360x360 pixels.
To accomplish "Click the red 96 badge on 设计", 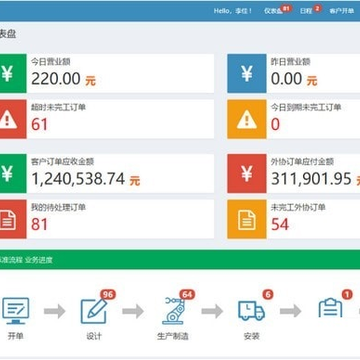I will (108, 295).
